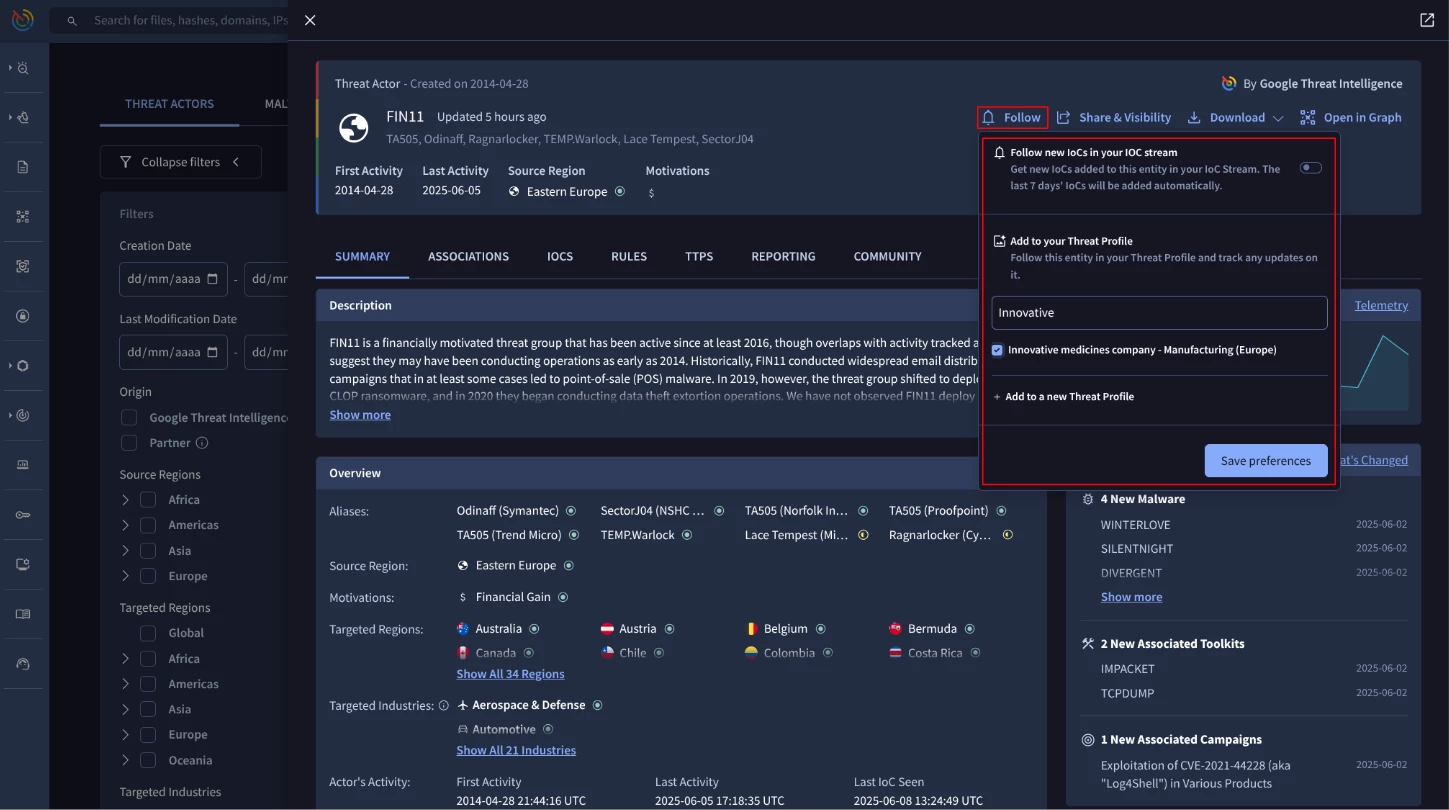Check Africa under Source Regions
The height and width of the screenshot is (810, 1449).
148,499
